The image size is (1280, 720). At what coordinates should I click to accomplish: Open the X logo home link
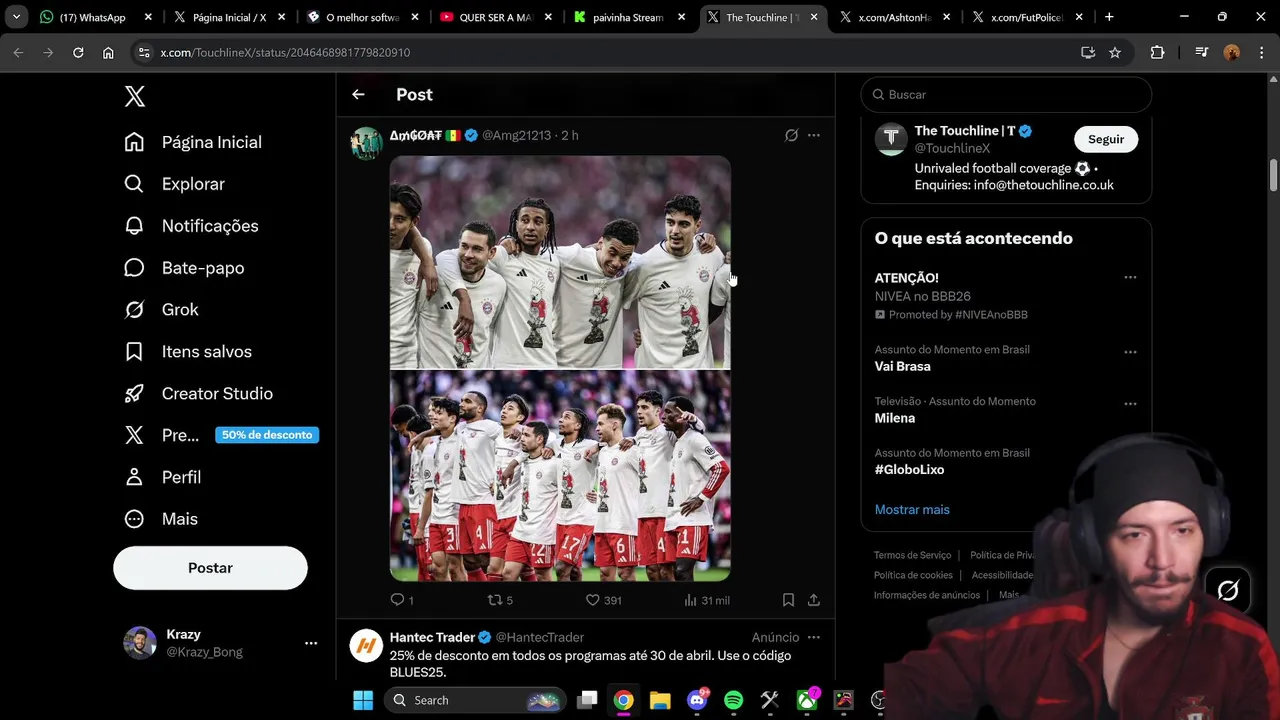pos(135,96)
